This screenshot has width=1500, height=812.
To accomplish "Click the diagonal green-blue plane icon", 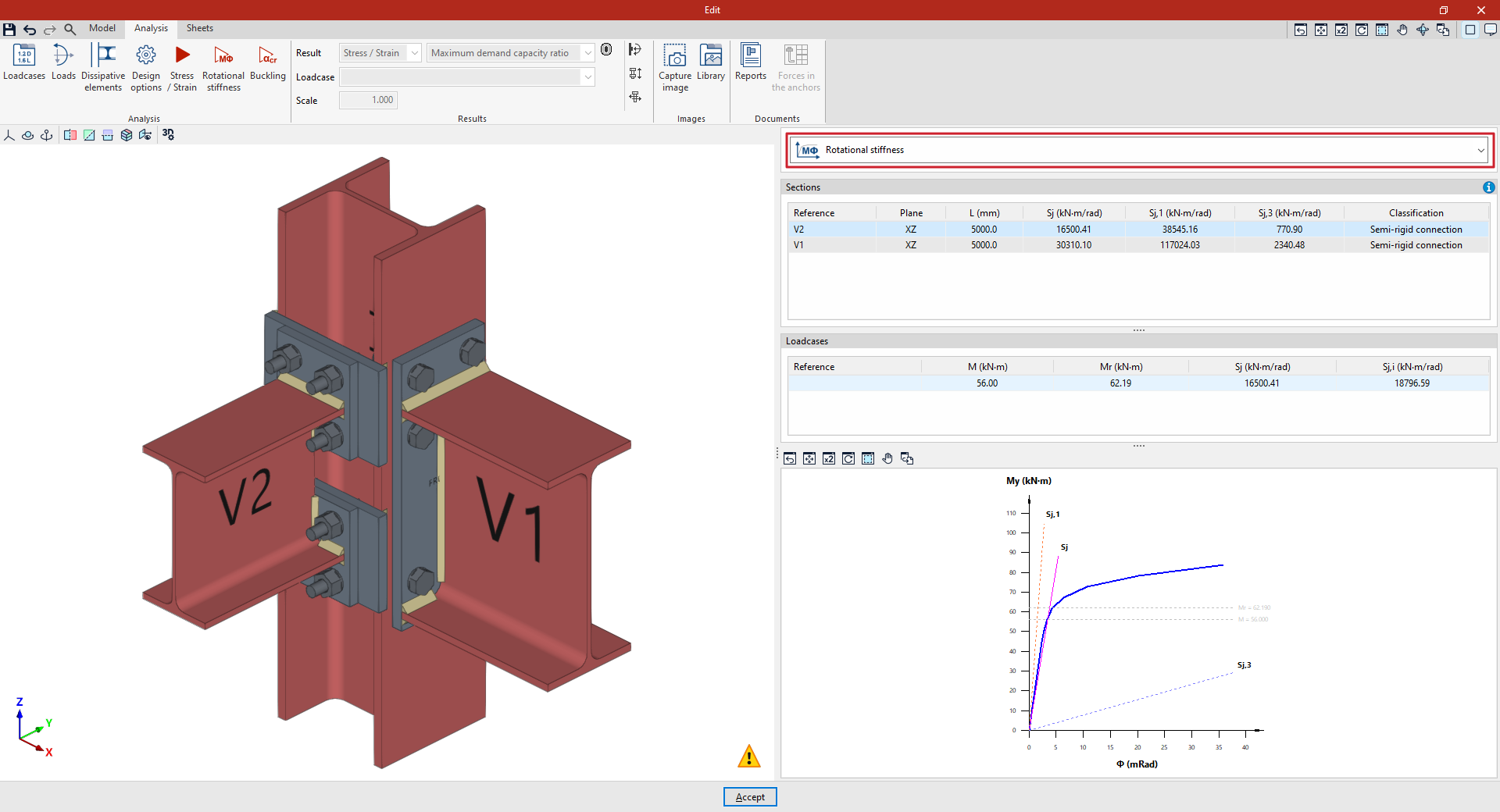I will pos(89,135).
